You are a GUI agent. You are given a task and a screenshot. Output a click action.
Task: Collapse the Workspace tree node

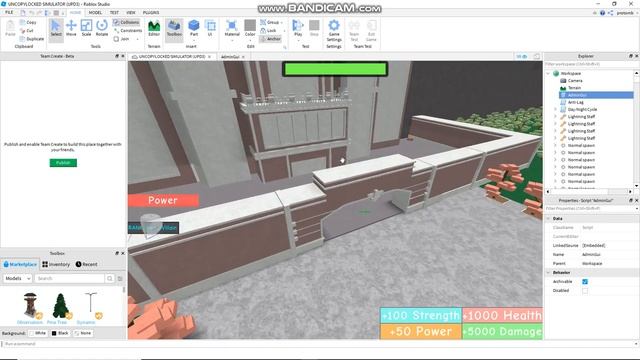click(x=548, y=73)
